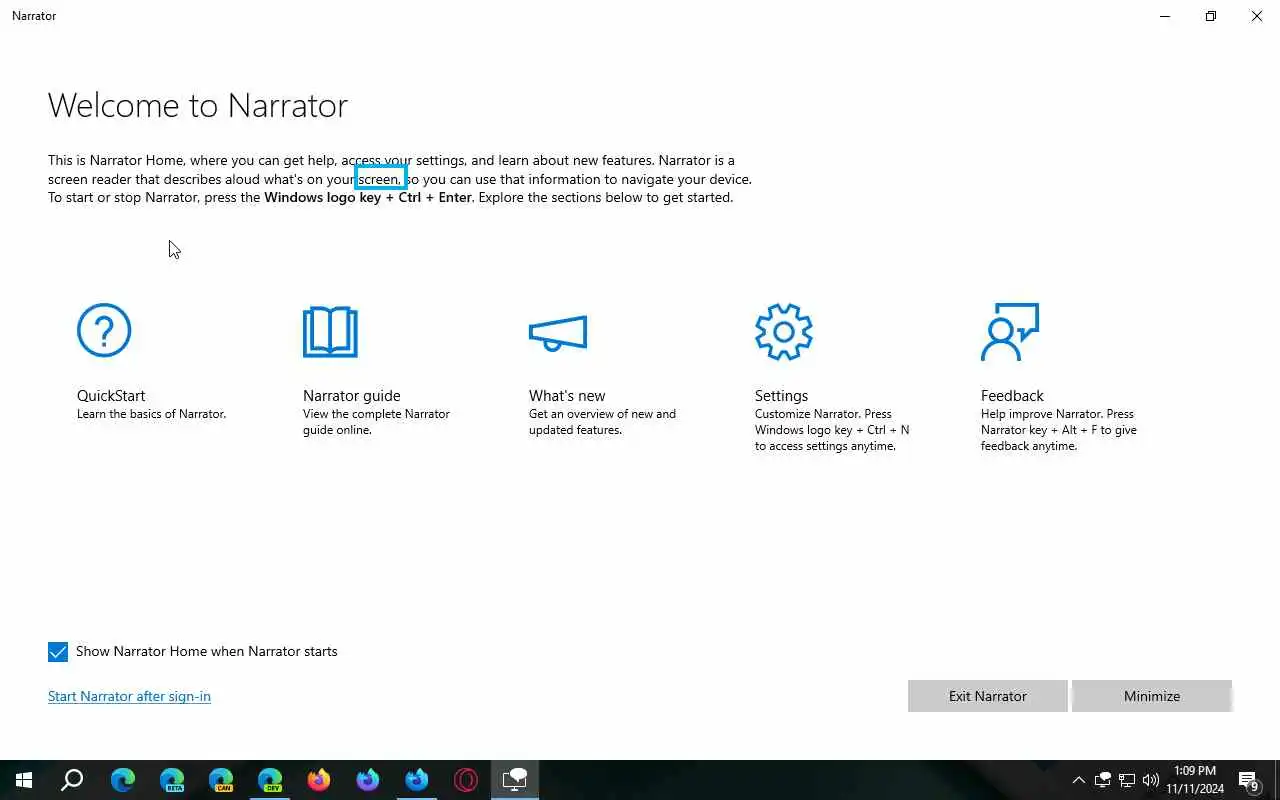Launch Edge Beta from the taskbar
The width and height of the screenshot is (1280, 800).
point(172,780)
